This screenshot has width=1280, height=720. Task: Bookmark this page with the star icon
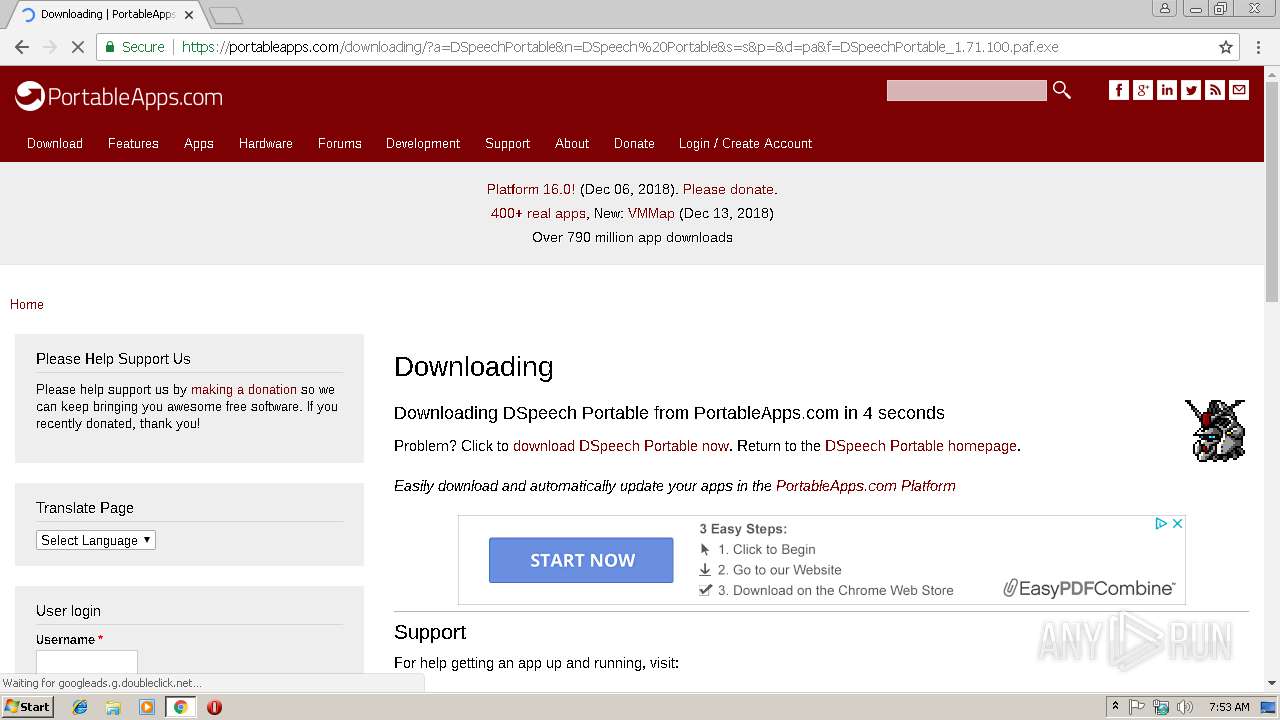tap(1226, 47)
